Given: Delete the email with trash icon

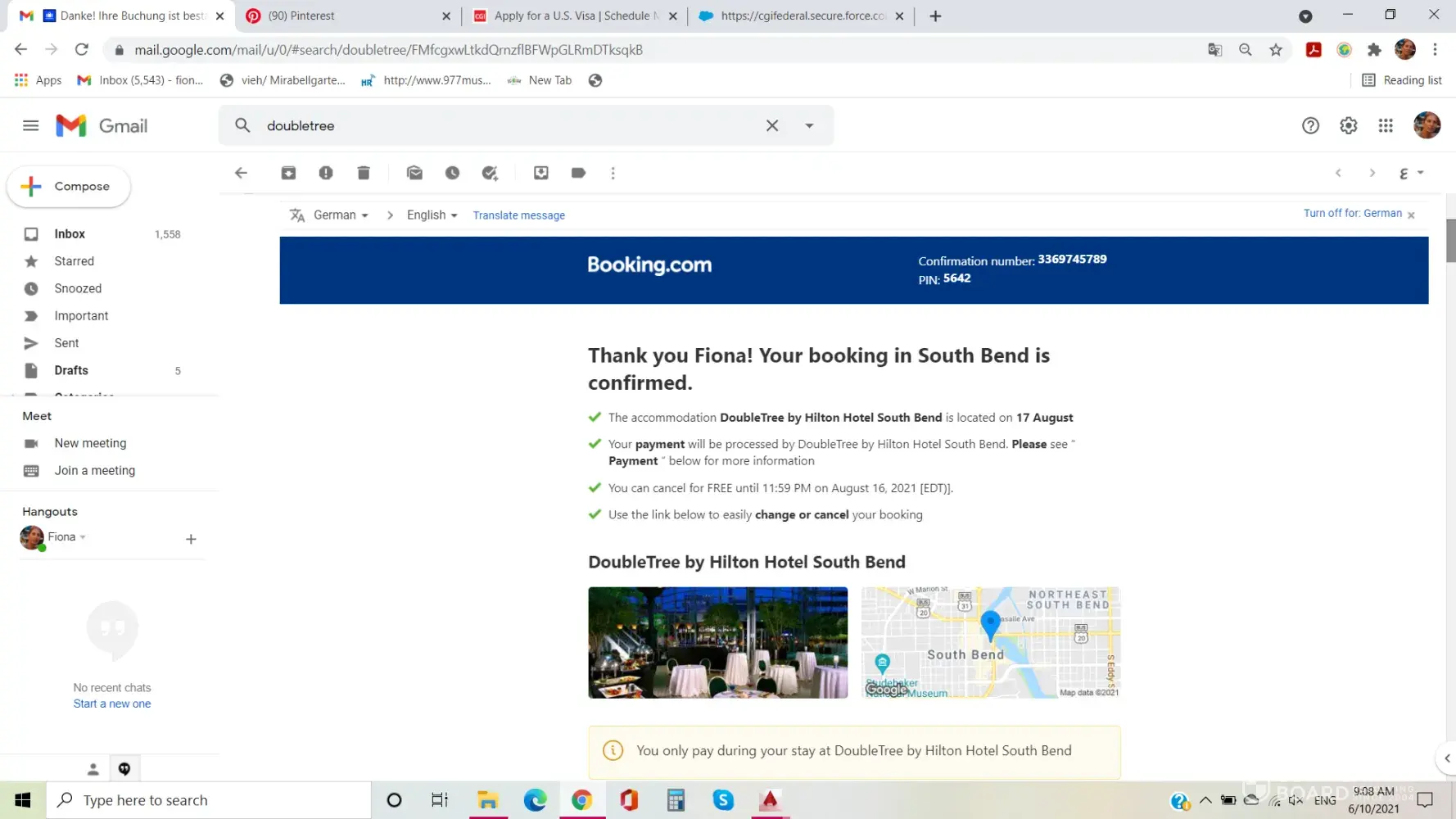Looking at the screenshot, I should point(364,173).
